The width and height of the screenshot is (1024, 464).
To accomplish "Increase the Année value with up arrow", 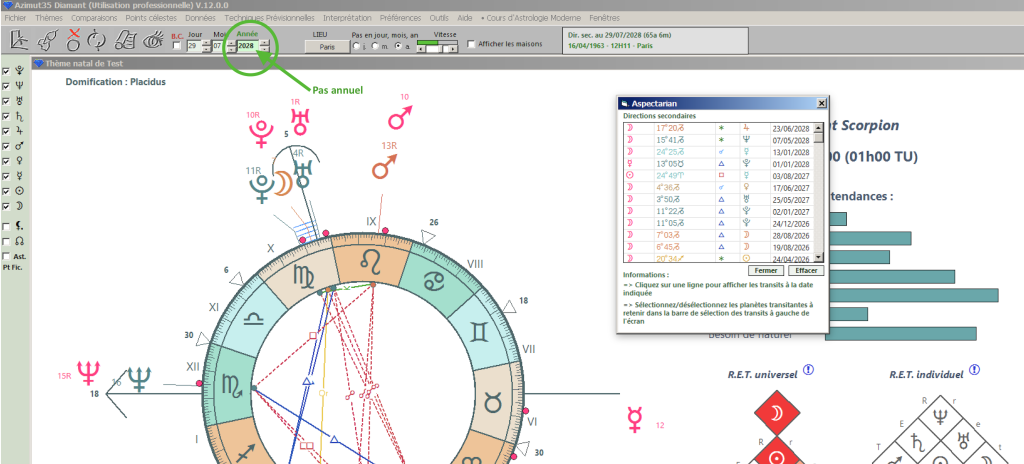I will coord(263,43).
